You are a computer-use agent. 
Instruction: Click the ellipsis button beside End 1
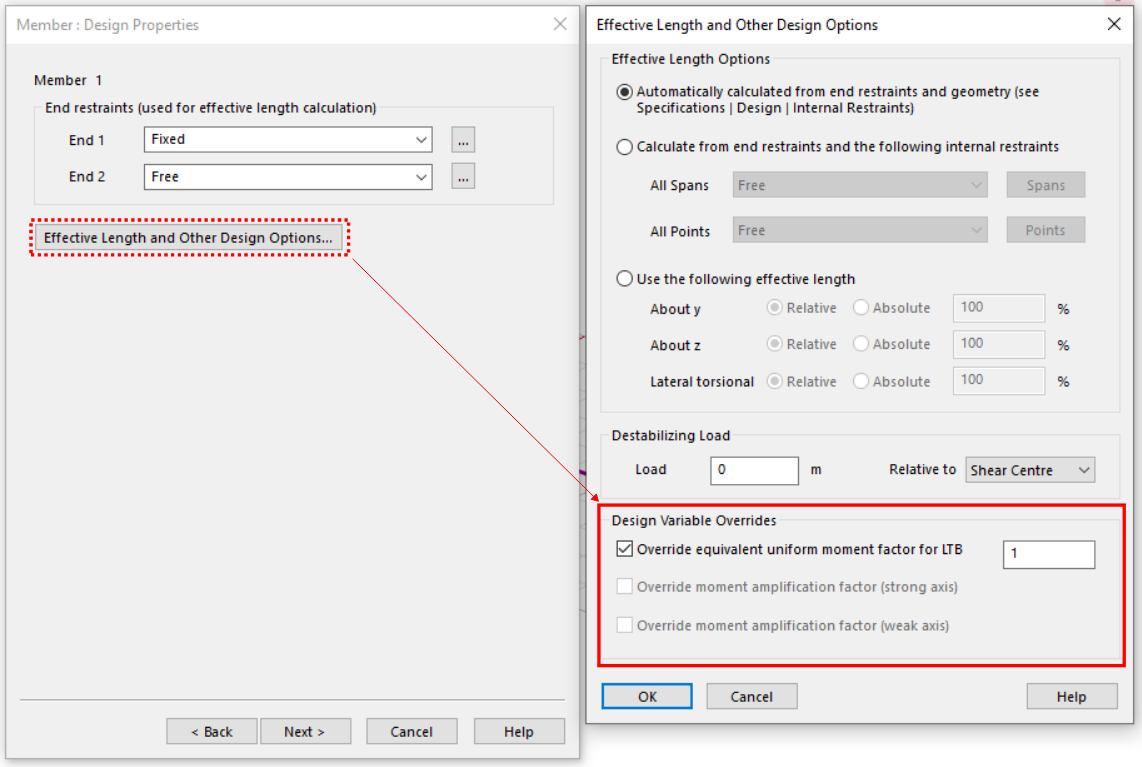click(x=462, y=140)
